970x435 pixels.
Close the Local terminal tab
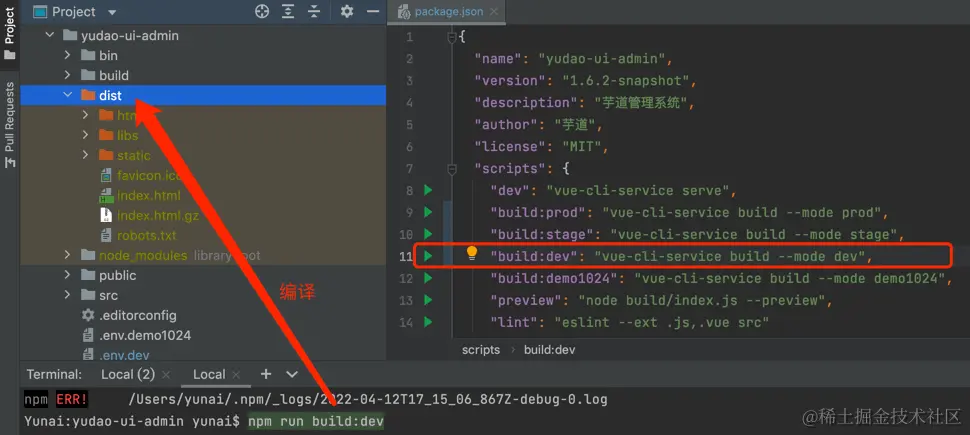click(236, 374)
